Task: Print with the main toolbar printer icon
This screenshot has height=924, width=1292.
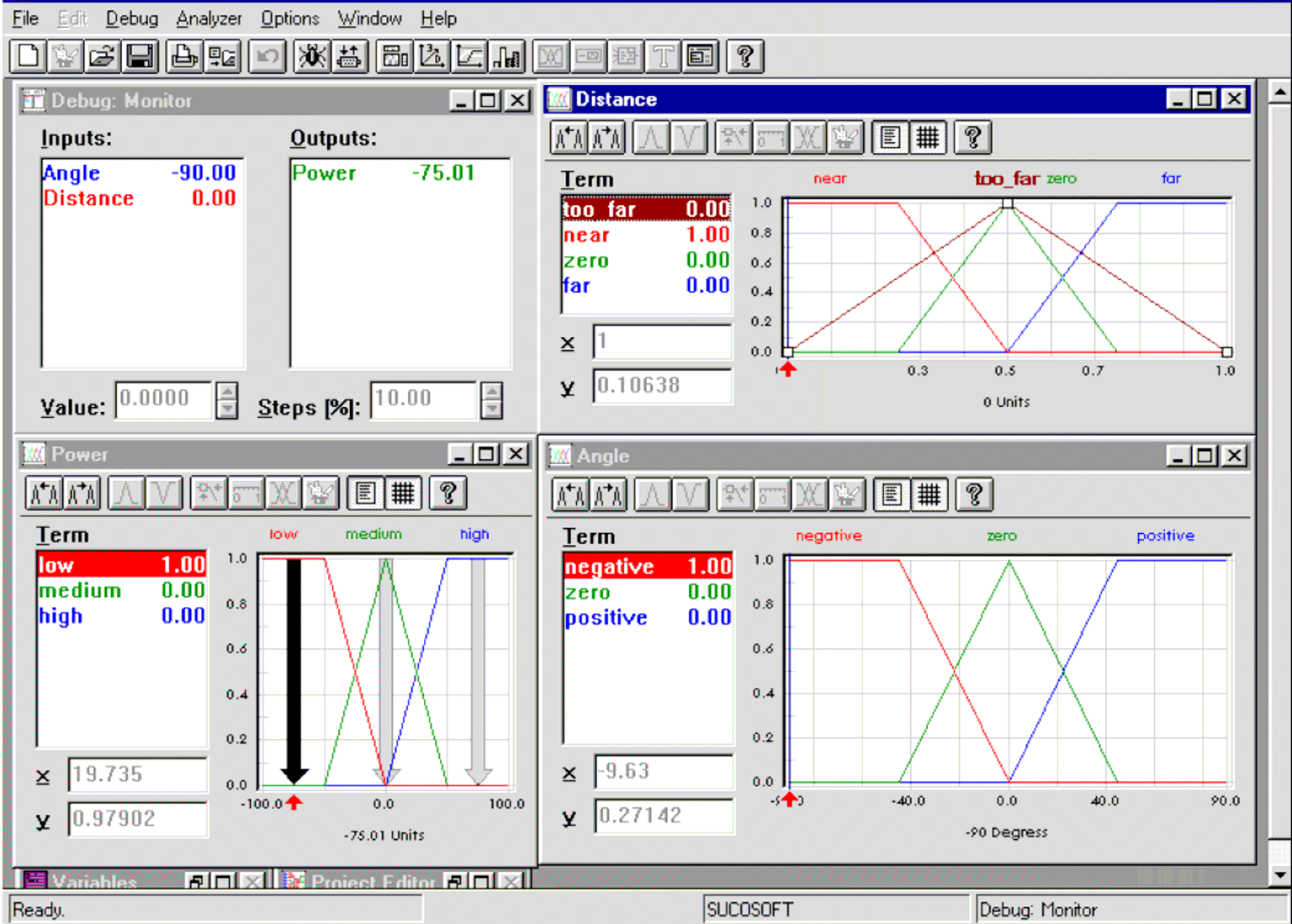Action: point(184,56)
